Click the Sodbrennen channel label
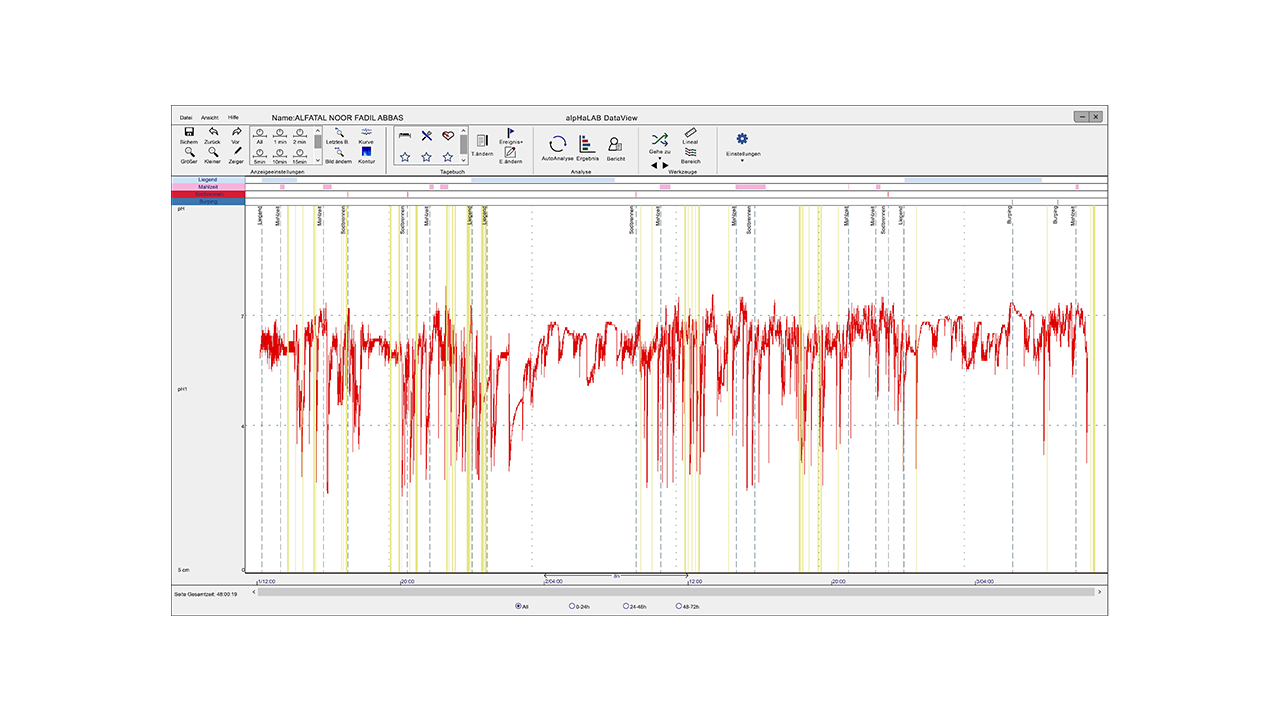 (x=208, y=194)
